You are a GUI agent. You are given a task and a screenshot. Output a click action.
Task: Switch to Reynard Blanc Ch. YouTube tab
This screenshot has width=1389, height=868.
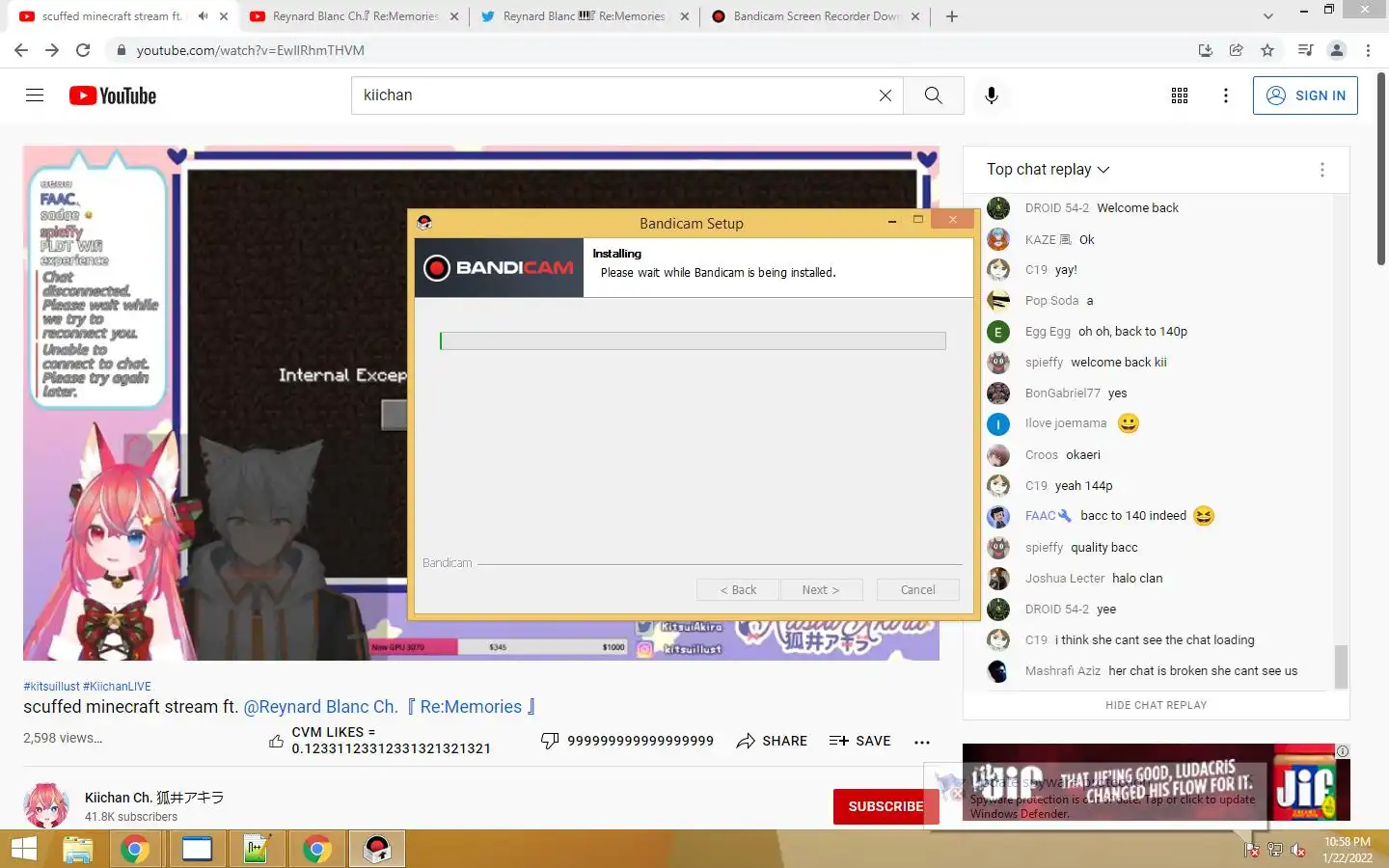pos(355,16)
